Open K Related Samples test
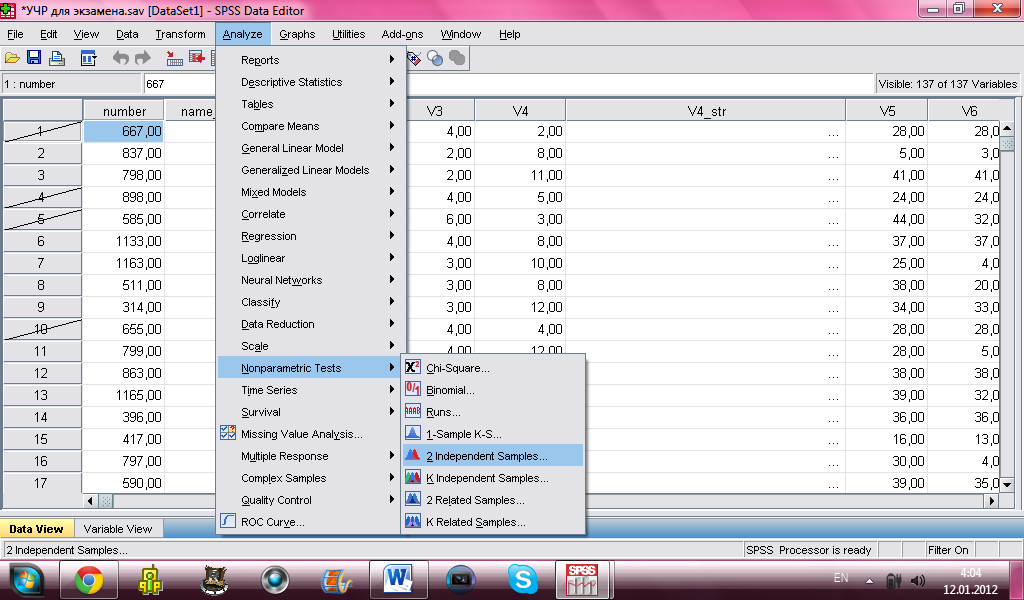The height and width of the screenshot is (600, 1024). coord(493,522)
